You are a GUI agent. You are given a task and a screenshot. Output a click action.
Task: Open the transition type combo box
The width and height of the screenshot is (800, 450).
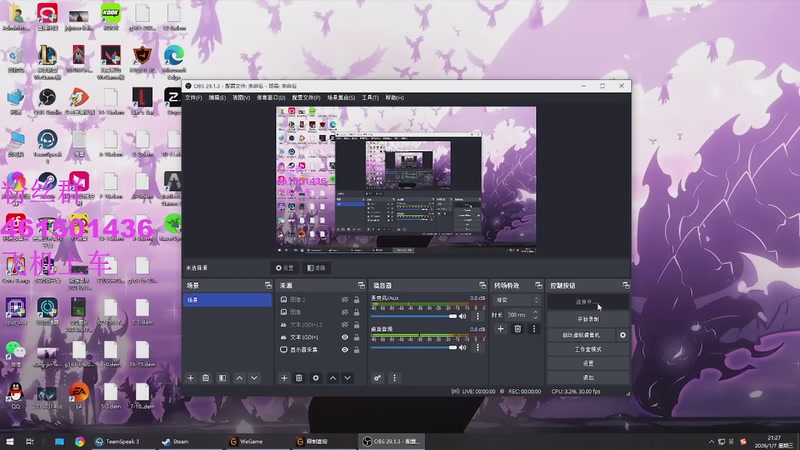(517, 301)
